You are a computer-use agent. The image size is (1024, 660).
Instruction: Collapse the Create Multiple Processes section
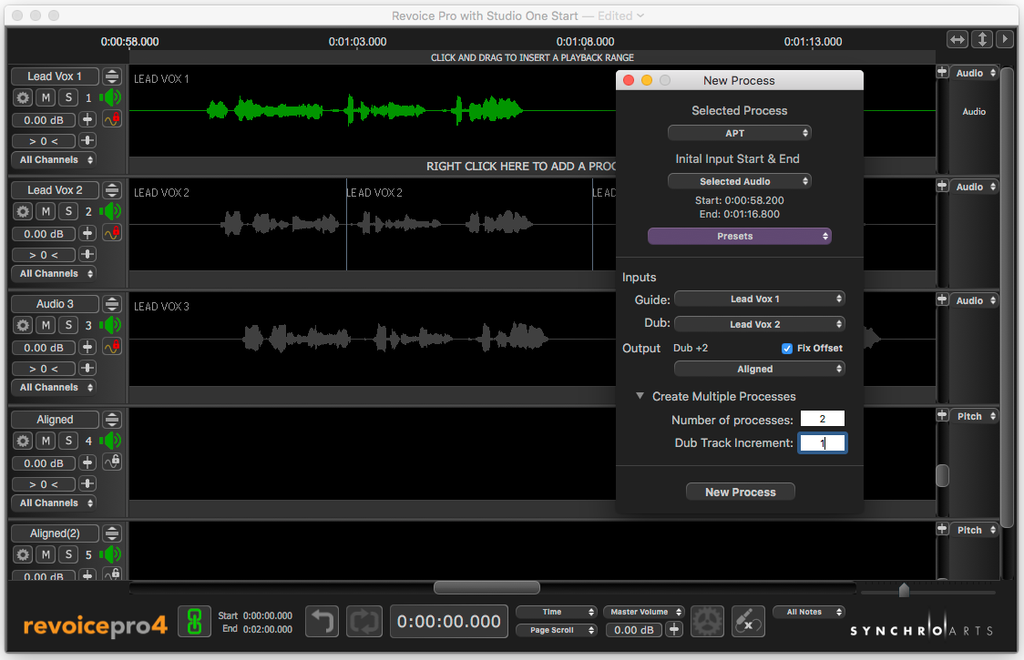640,396
